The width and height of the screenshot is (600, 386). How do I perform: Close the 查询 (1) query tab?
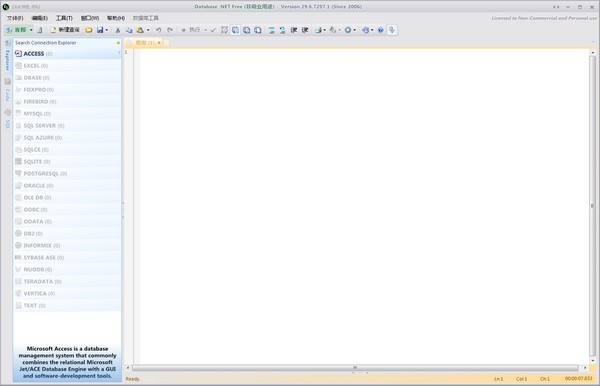pyautogui.click(x=159, y=42)
